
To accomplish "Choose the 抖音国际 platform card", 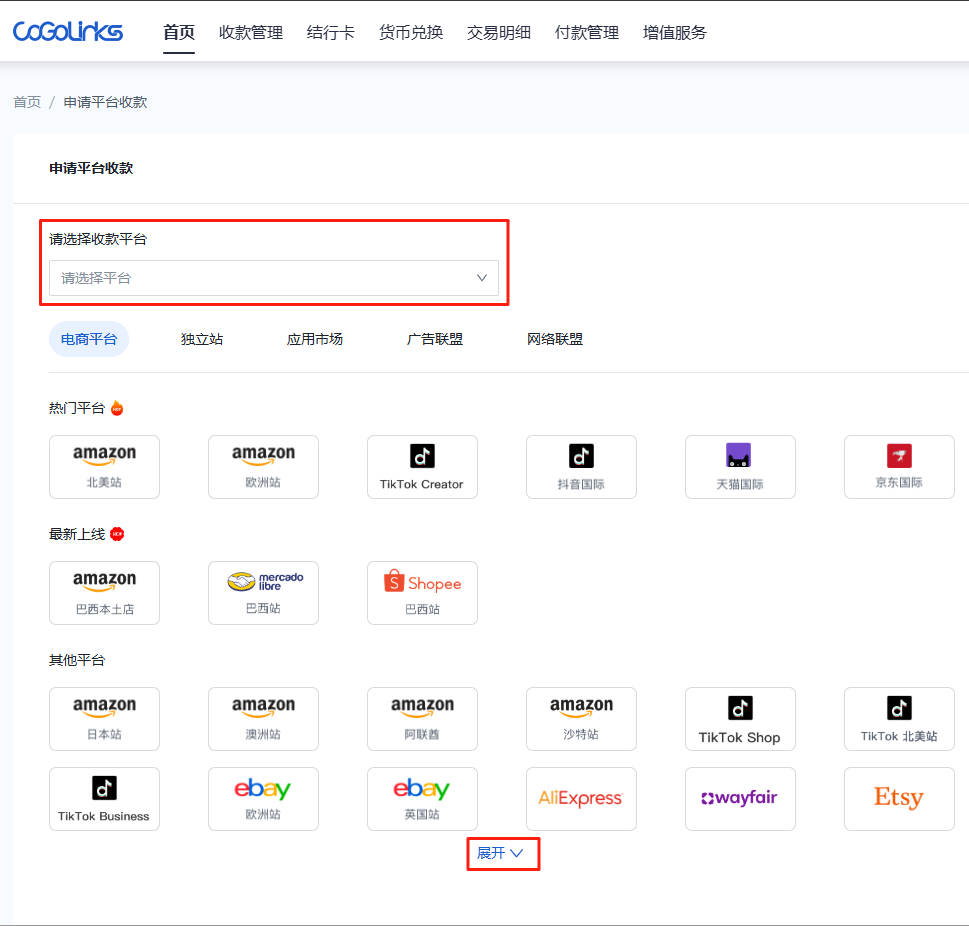I will point(582,467).
